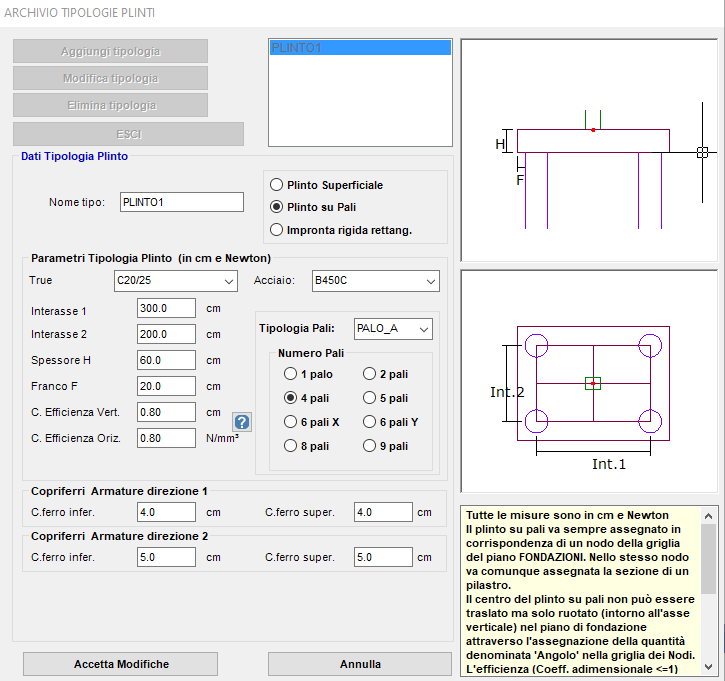Click Aggiungi tipologia button
Image resolution: width=725 pixels, height=681 pixels.
click(111, 51)
